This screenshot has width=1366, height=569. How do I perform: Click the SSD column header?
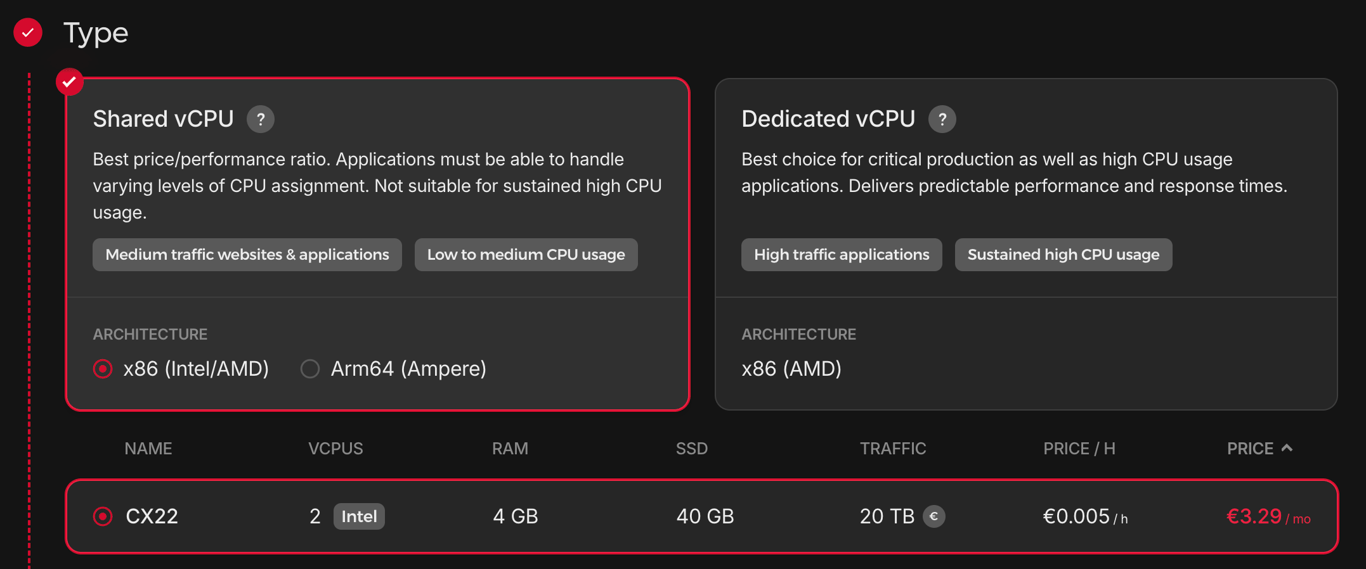tap(692, 449)
